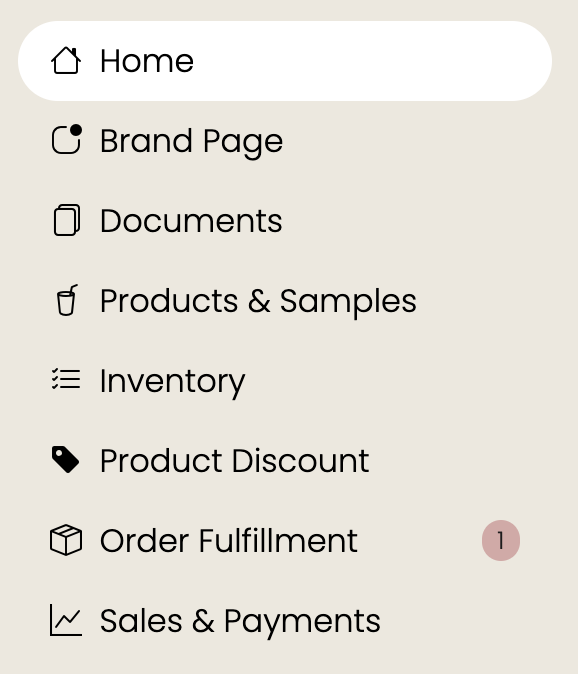The image size is (578, 674).
Task: Navigate to Products & Samples
Action: click(x=258, y=302)
